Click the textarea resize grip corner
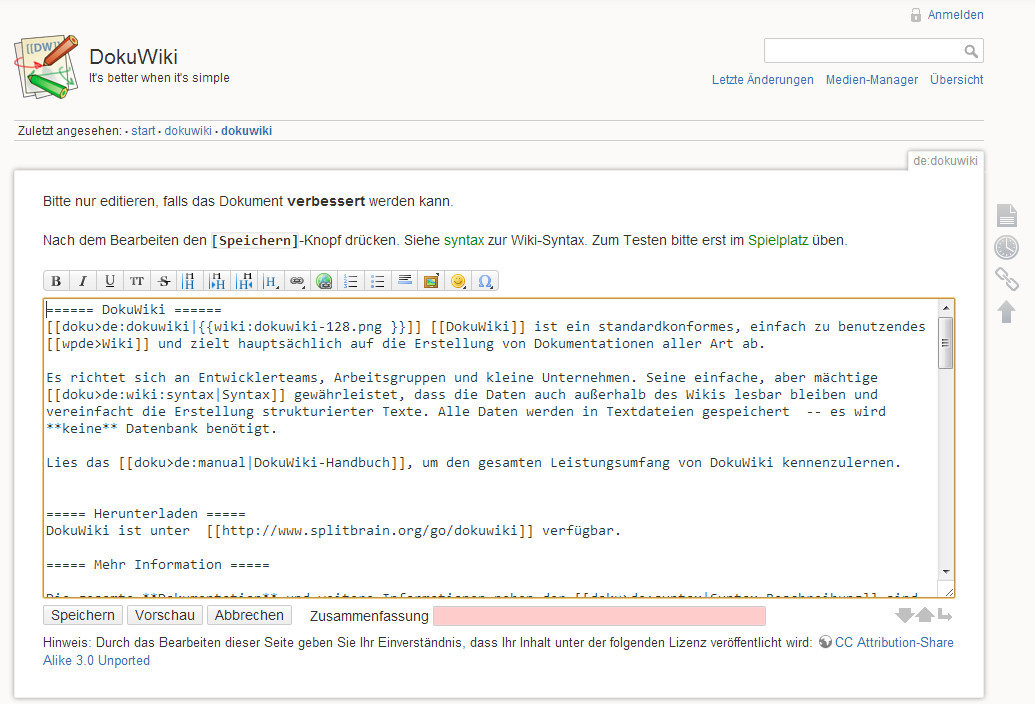 [x=949, y=592]
